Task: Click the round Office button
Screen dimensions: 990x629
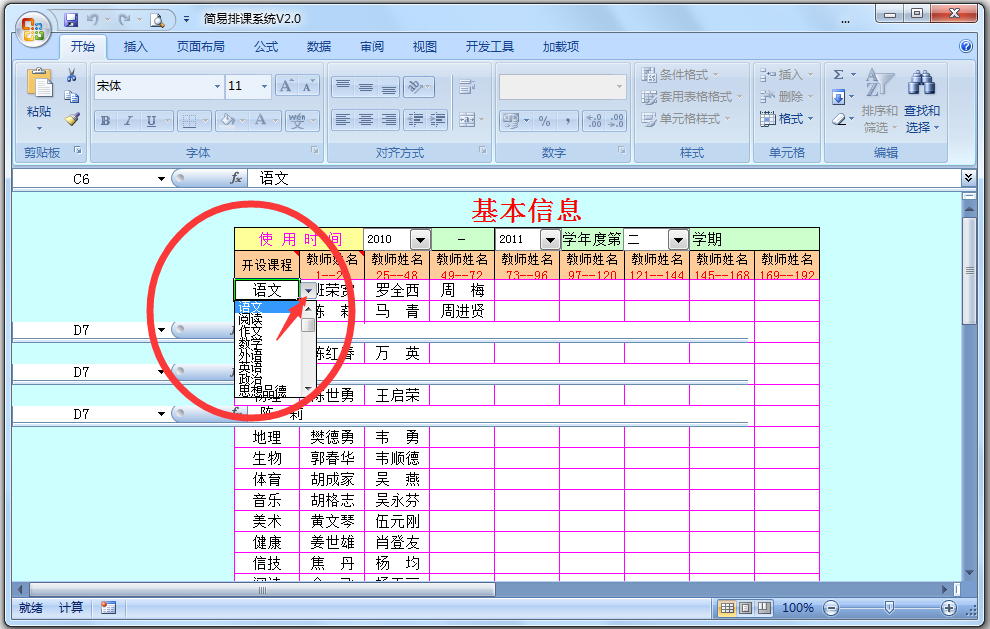Action: coord(33,25)
